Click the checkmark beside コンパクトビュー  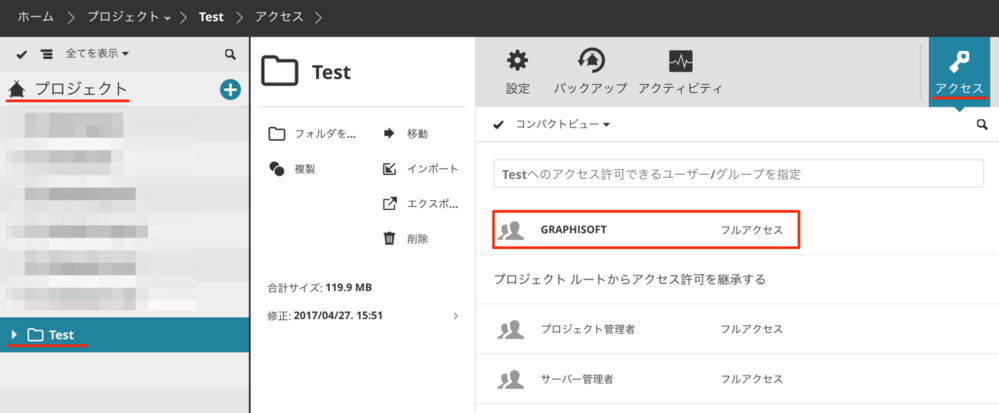pyautogui.click(x=499, y=124)
